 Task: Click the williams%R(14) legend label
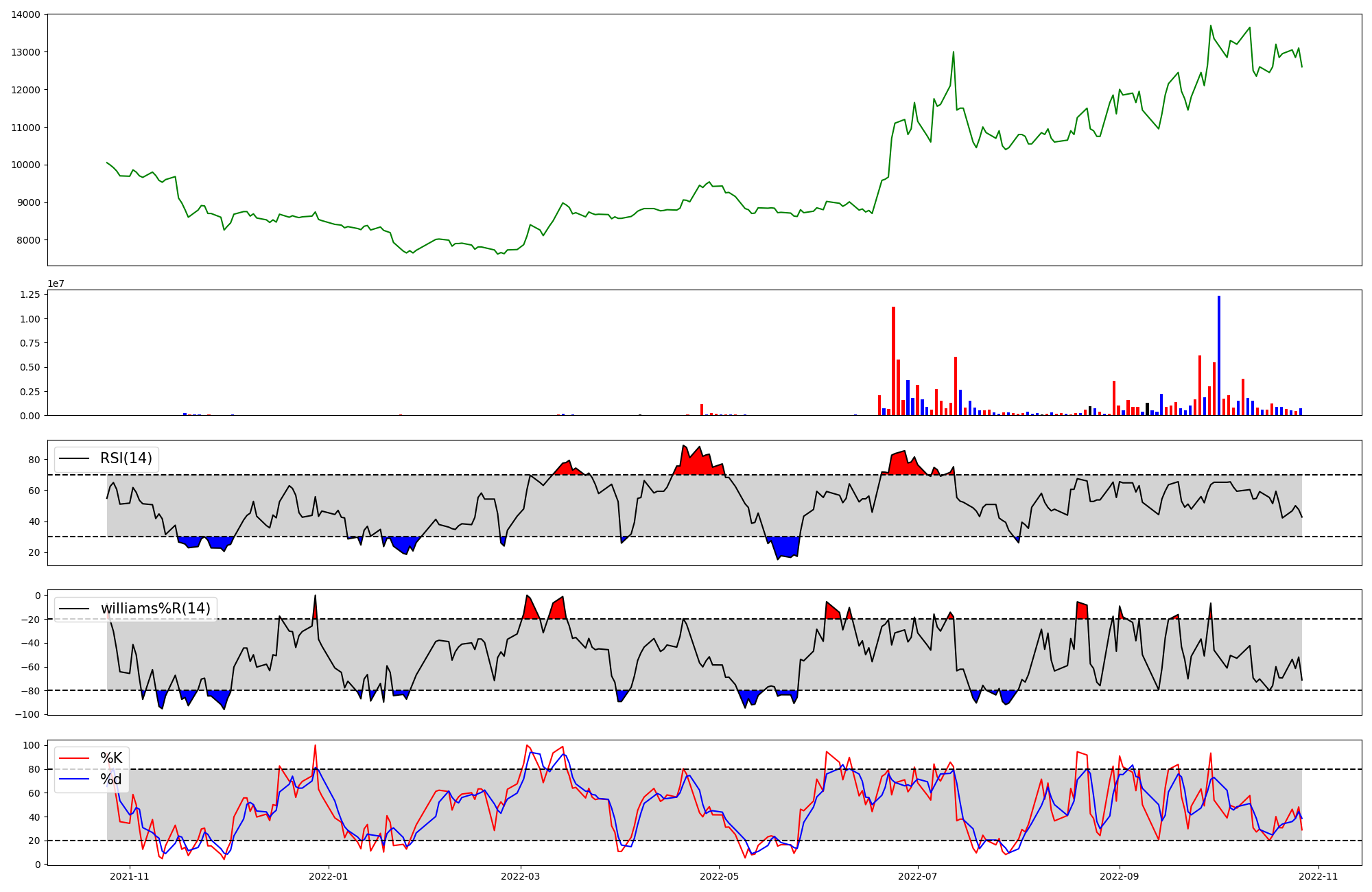(155, 609)
